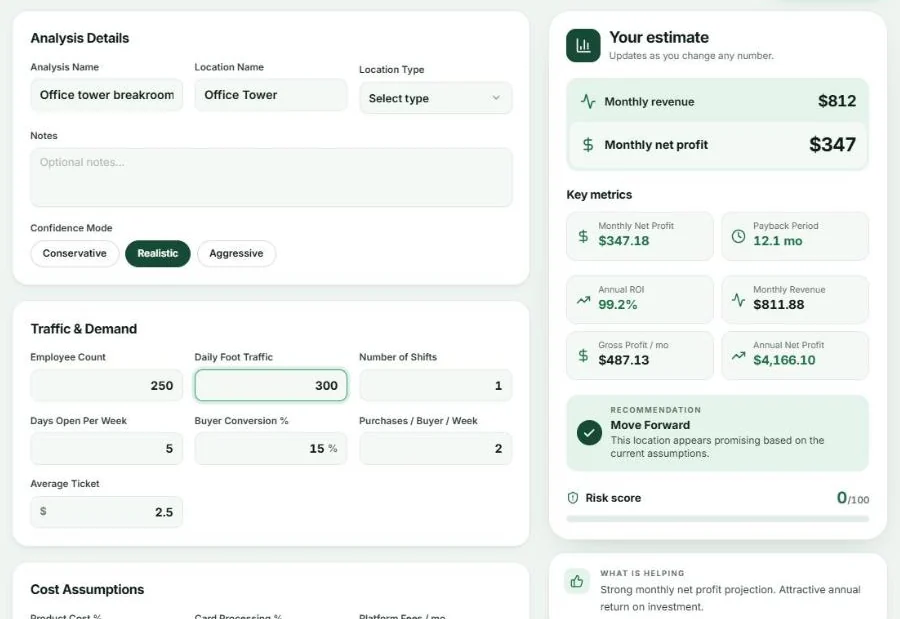Click the dollar sign in Average Ticket field
The width and height of the screenshot is (900, 619).
[43, 511]
